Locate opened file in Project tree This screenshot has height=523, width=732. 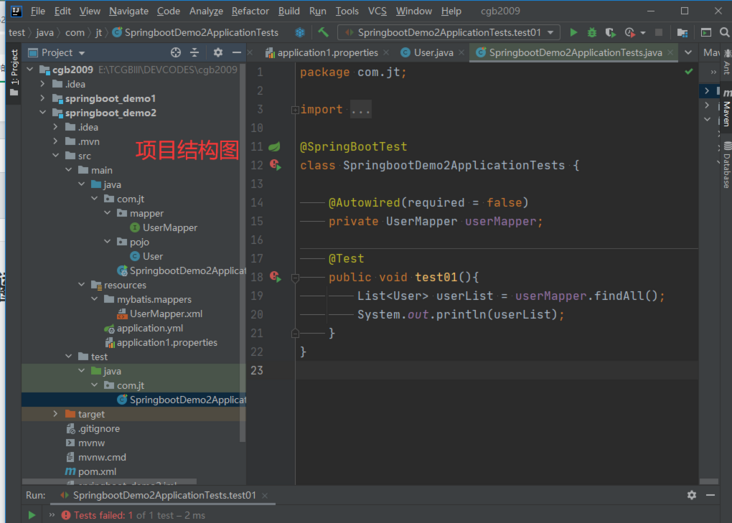[x=176, y=52]
